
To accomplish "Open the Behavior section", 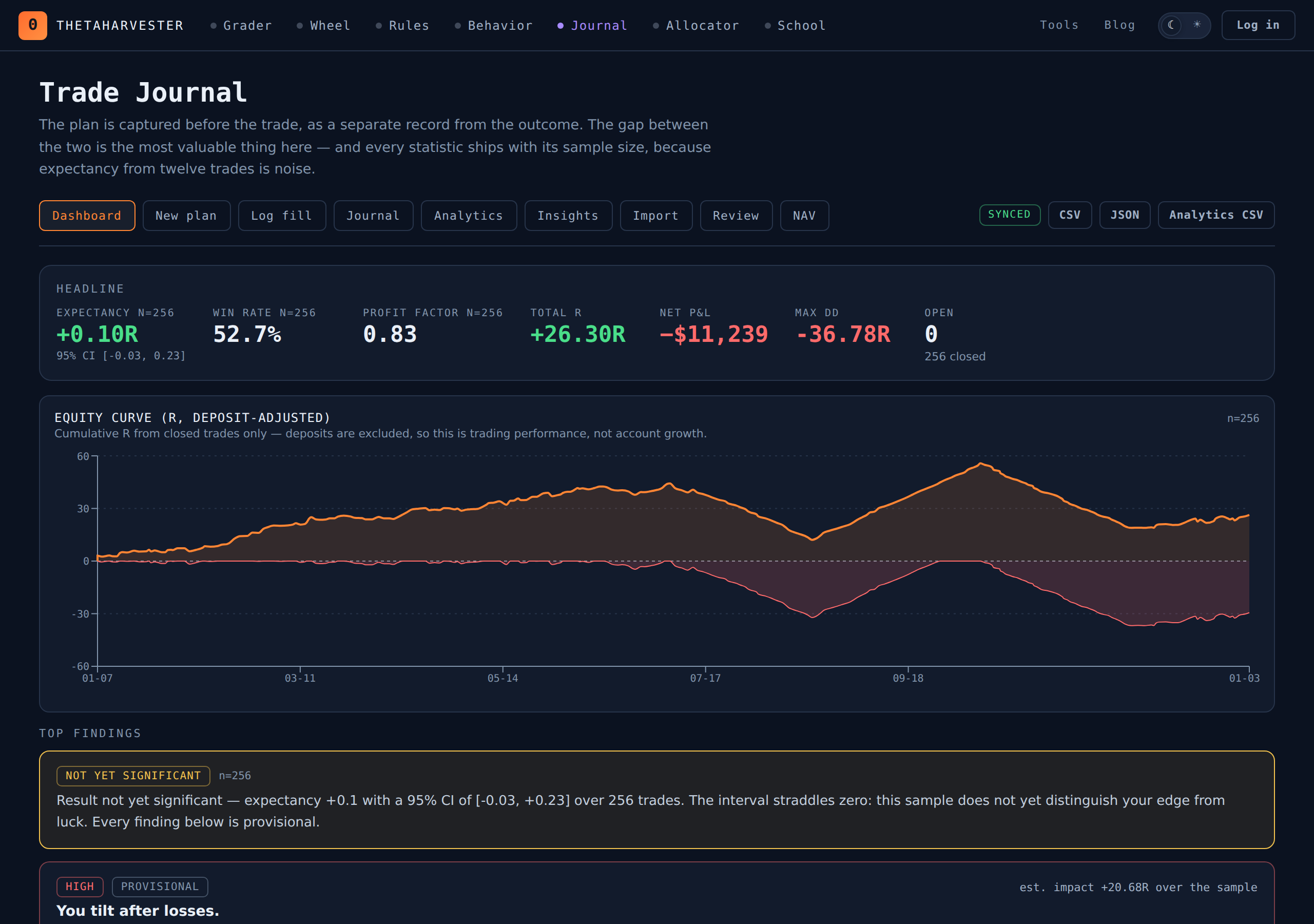I will 494,26.
